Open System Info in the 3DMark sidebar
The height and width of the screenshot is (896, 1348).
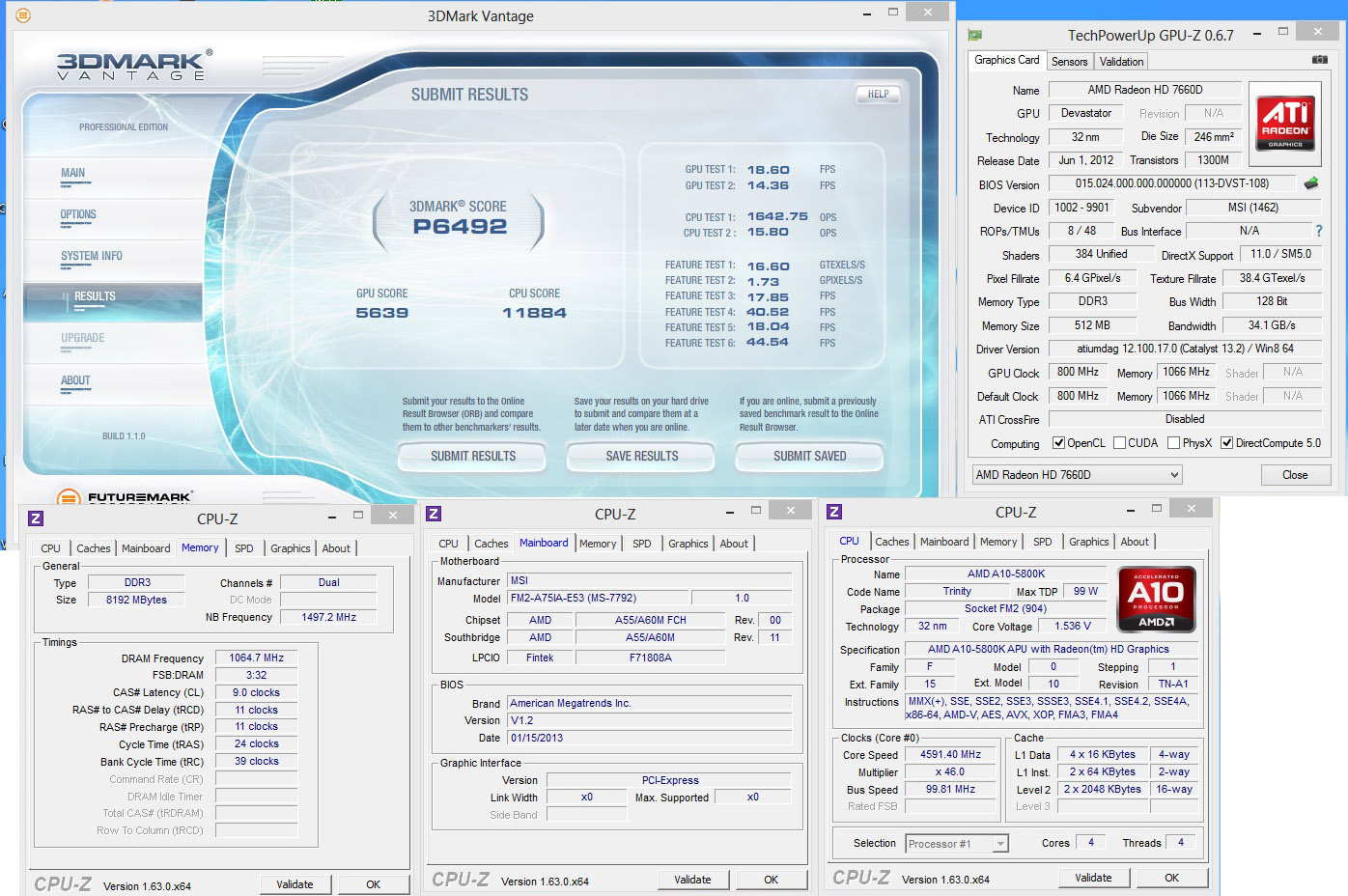click(x=92, y=256)
